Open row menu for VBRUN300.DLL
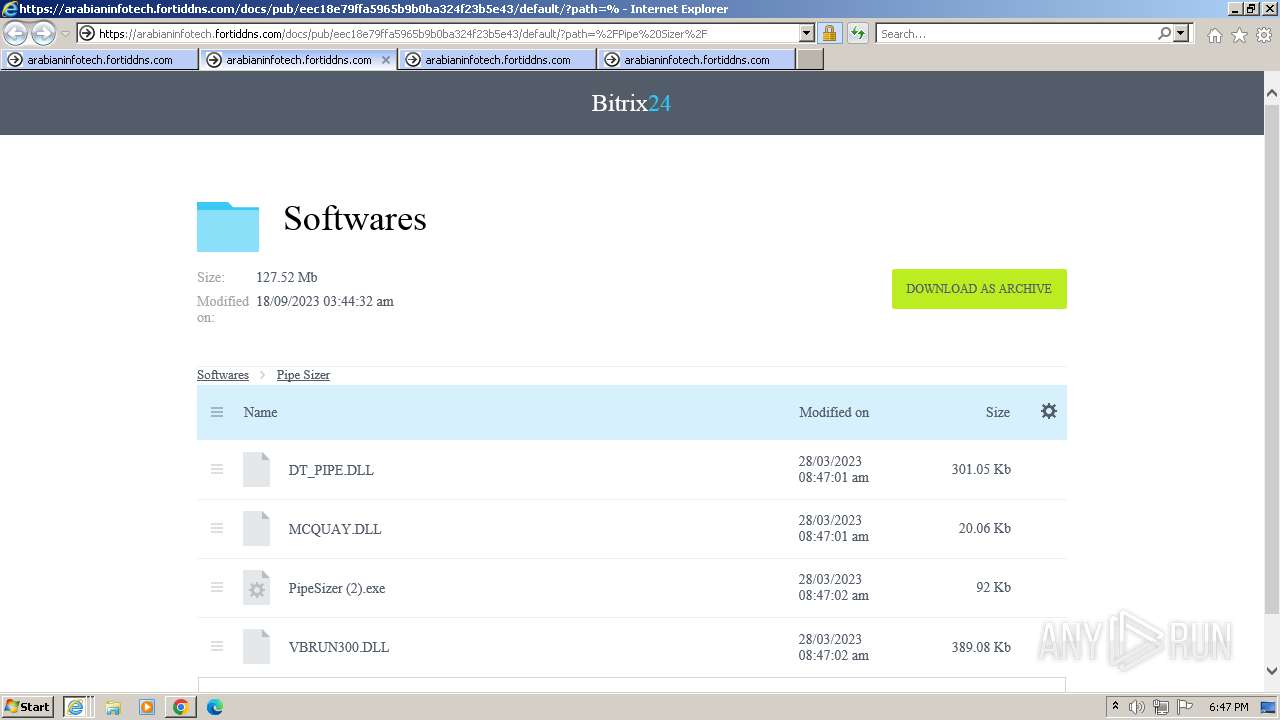The width and height of the screenshot is (1280, 720). point(217,646)
